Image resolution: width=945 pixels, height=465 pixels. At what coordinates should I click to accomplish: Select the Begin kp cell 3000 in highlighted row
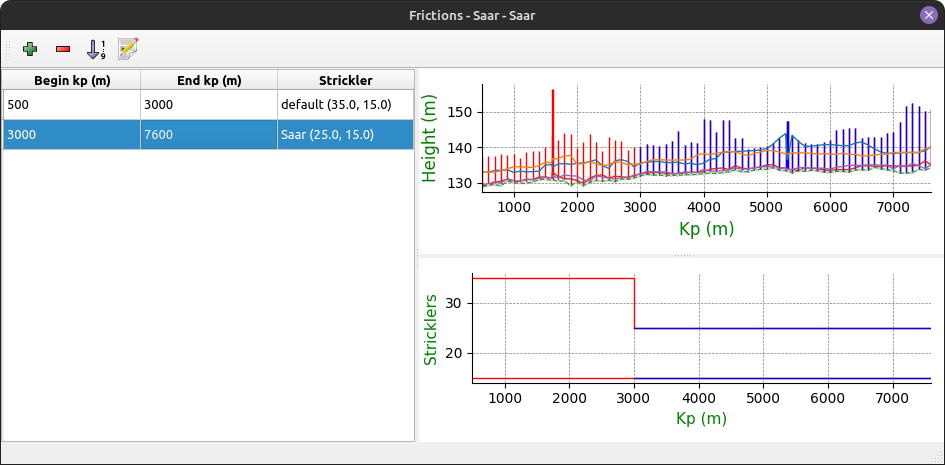pyautogui.click(x=72, y=134)
